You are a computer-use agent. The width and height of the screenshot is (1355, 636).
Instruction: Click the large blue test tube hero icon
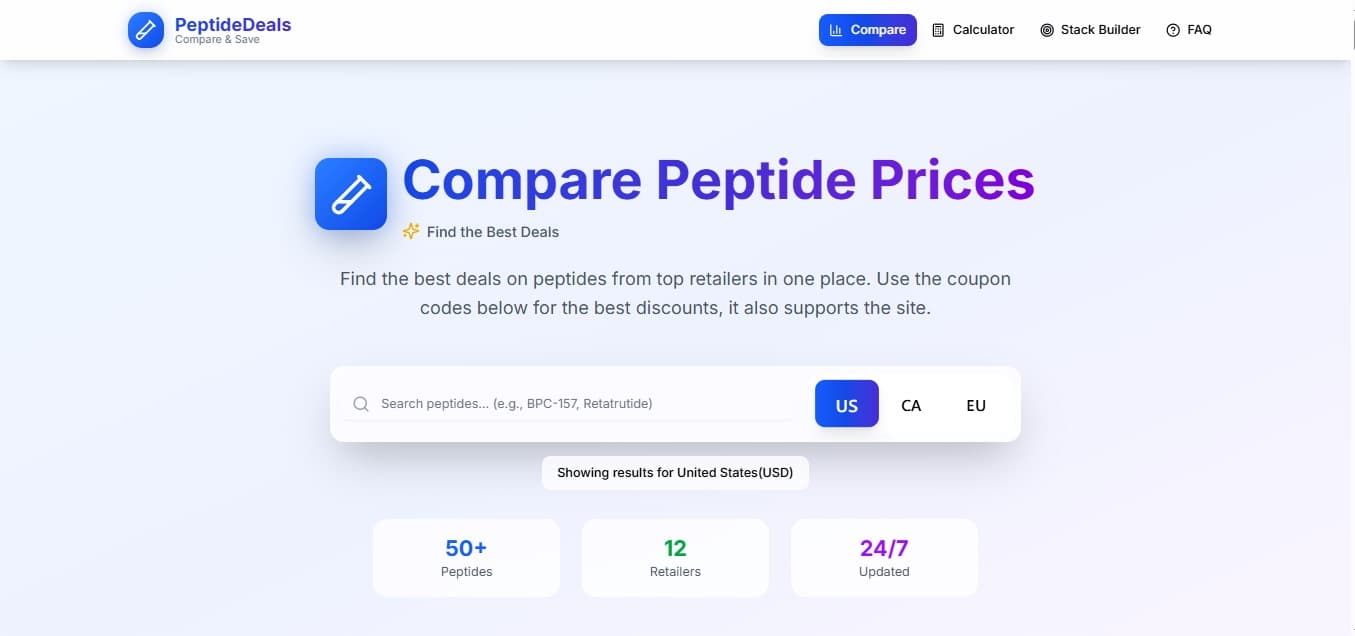pos(350,193)
